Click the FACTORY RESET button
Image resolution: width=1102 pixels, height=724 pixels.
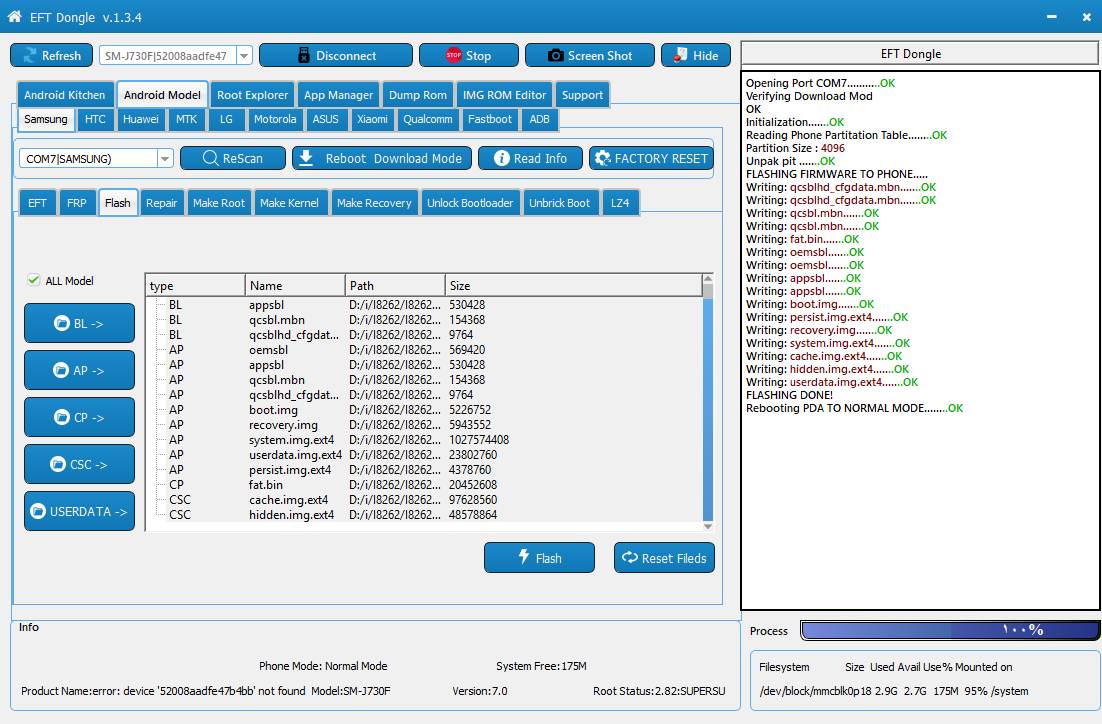(652, 158)
